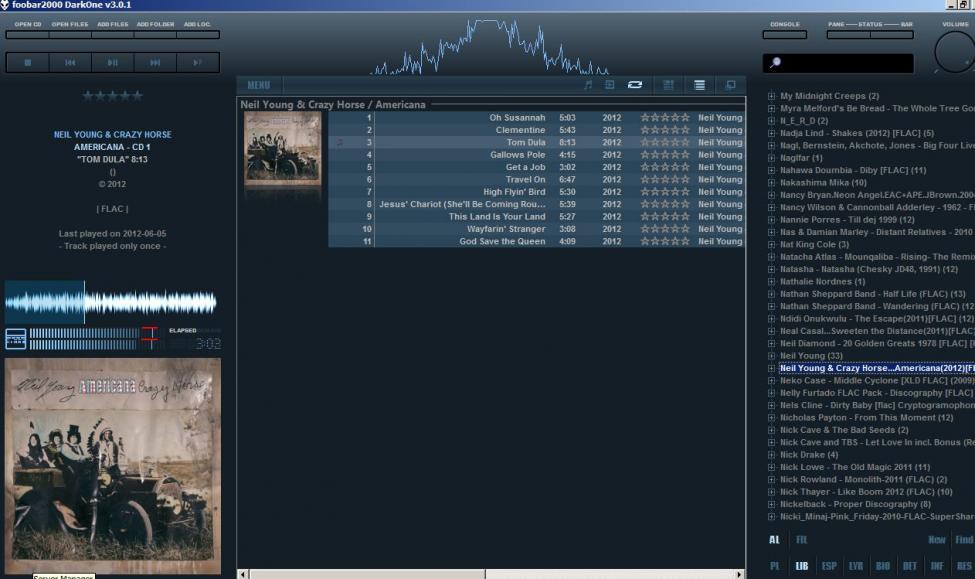Toggle the Pane status switch

click(848, 35)
